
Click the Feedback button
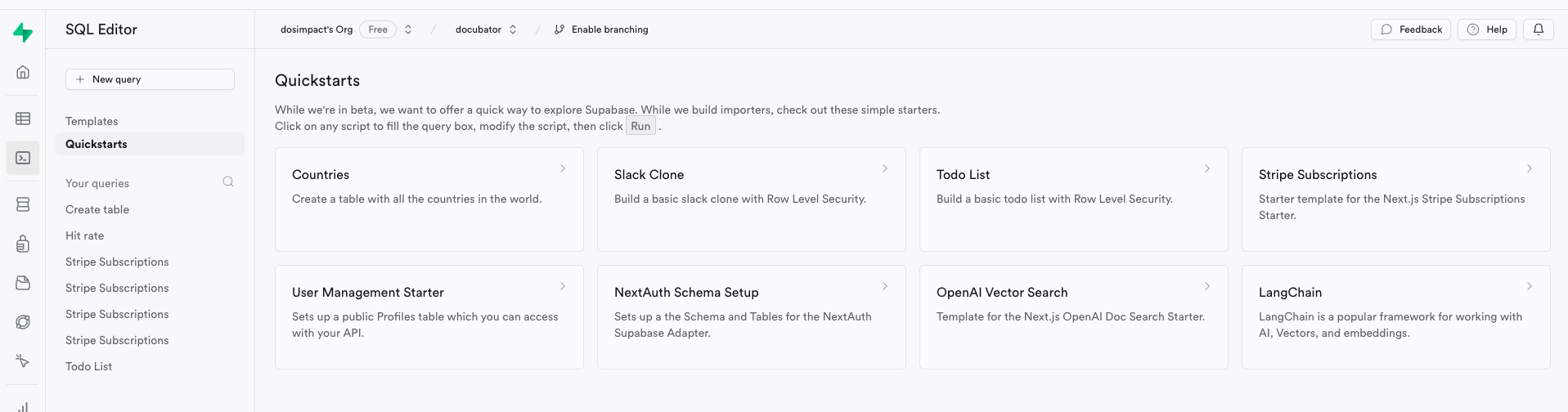point(1411,29)
